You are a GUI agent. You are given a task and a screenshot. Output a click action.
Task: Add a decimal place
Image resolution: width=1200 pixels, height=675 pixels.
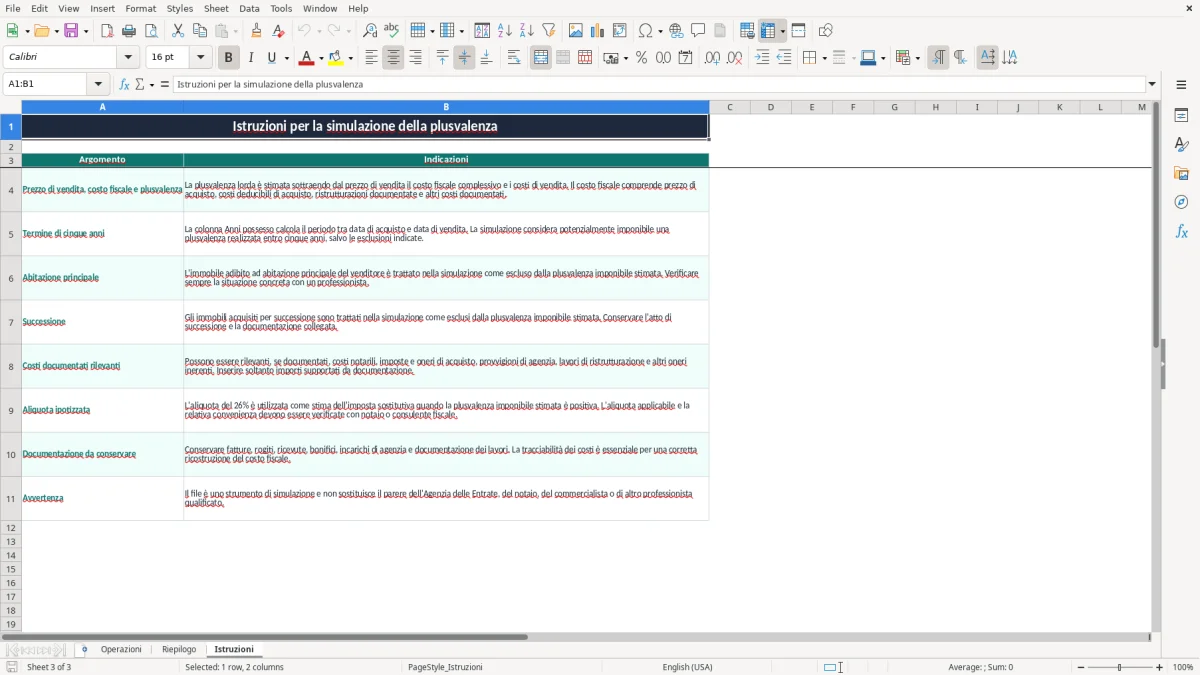click(712, 58)
